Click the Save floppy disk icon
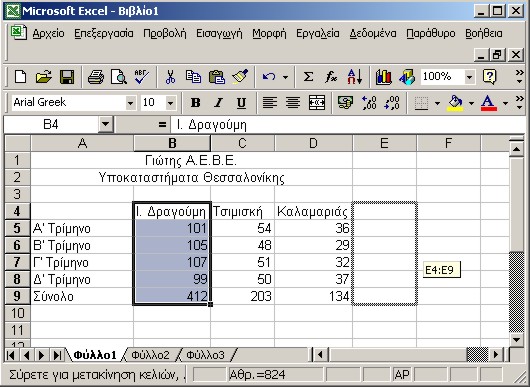Screen dimensions: 530x387 (x=67, y=77)
